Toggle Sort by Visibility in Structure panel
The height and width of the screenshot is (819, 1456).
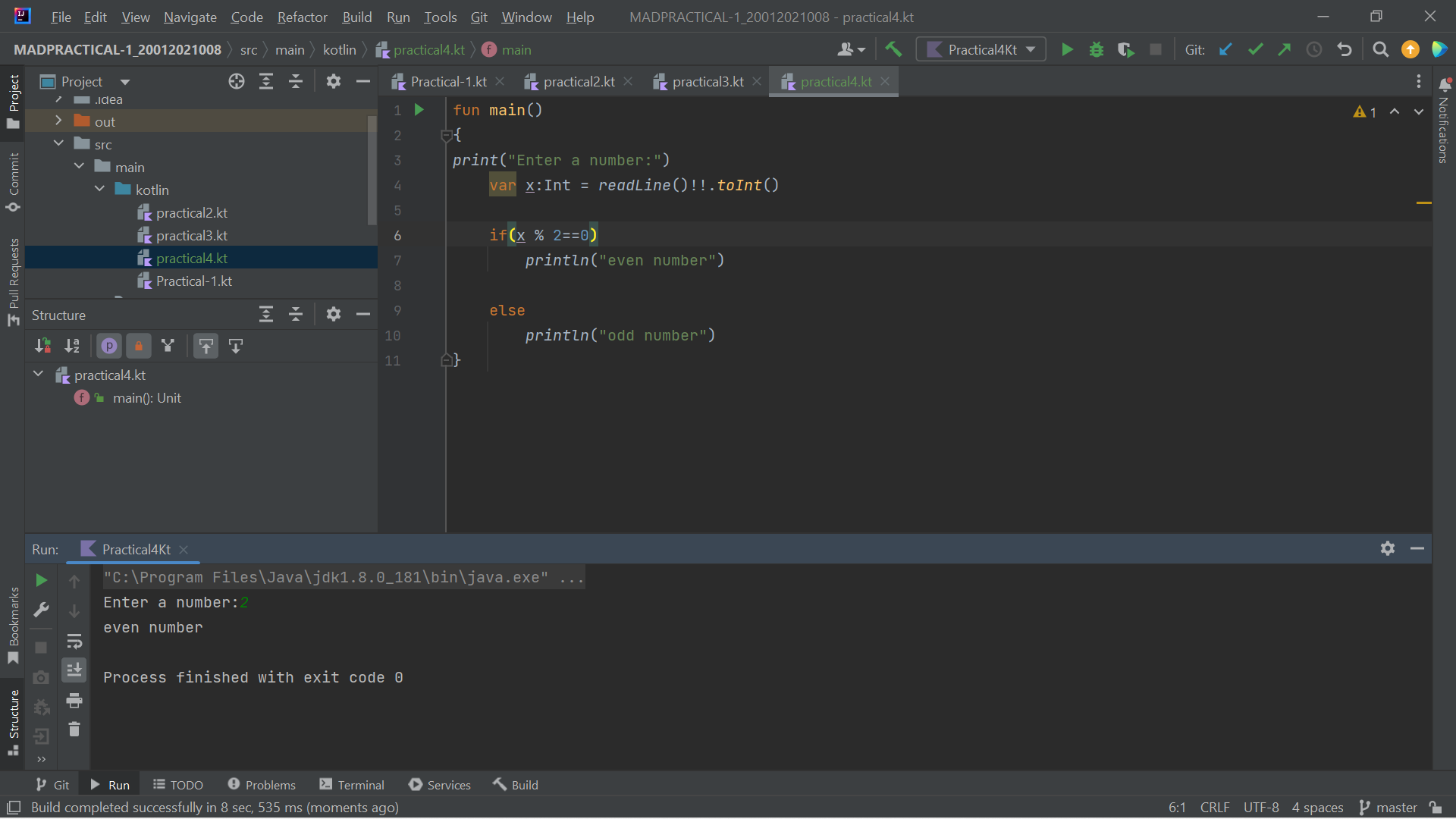(x=42, y=347)
